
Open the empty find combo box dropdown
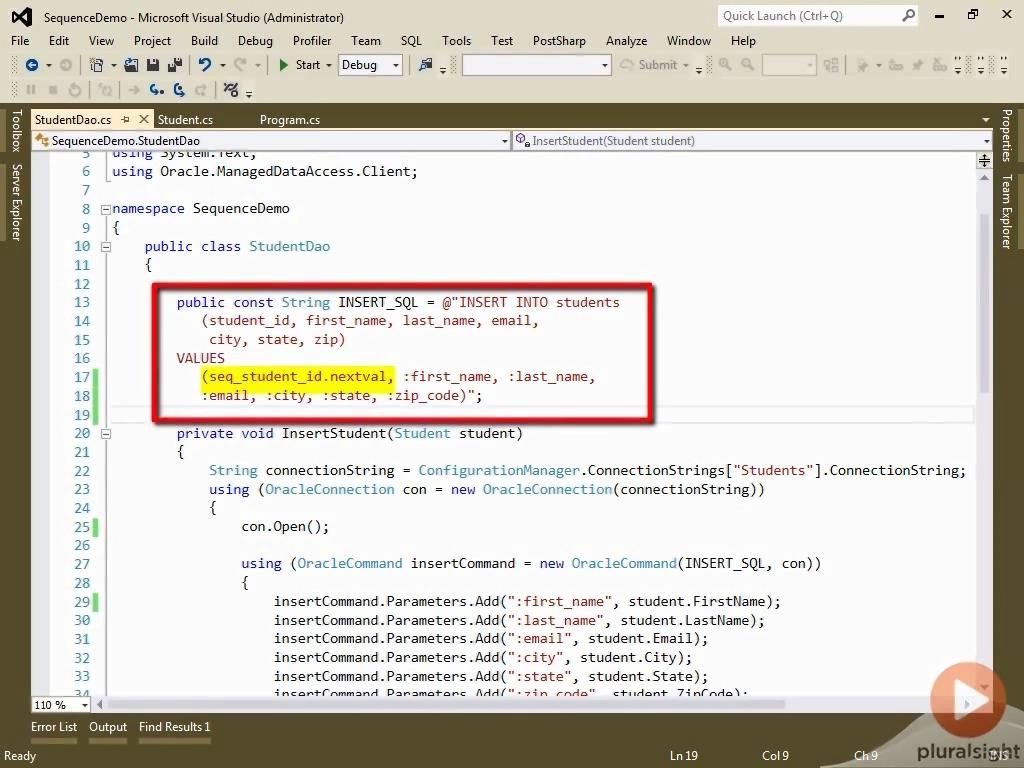[x=605, y=65]
